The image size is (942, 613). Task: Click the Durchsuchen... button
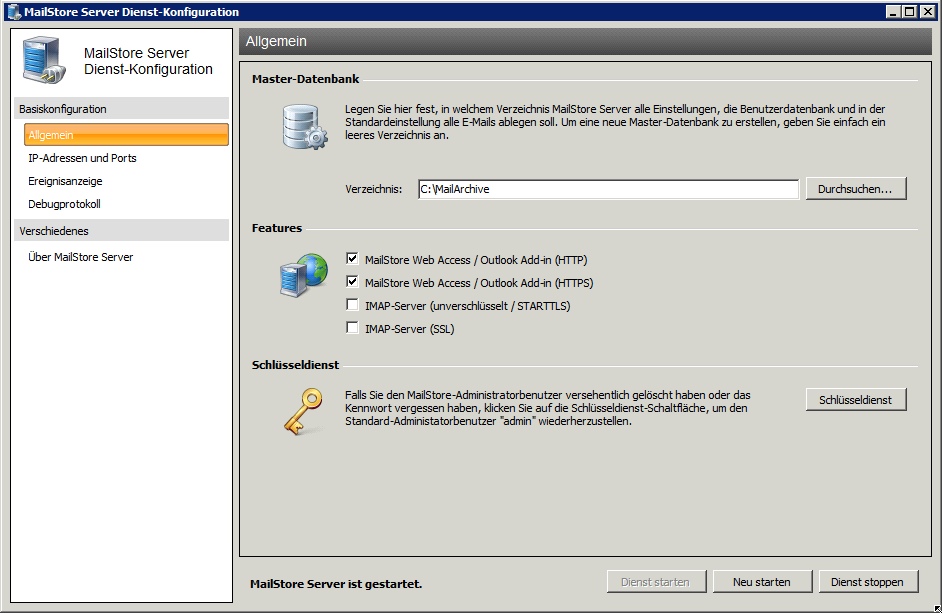tap(855, 189)
